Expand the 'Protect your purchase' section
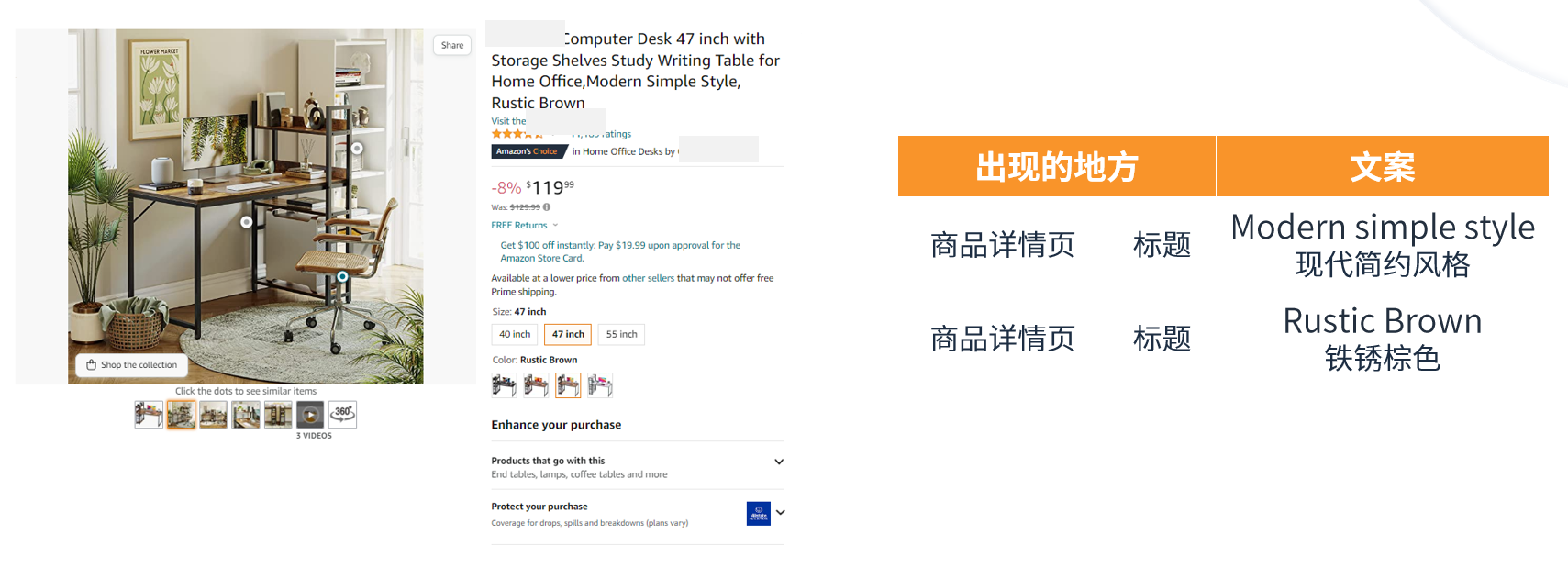Image resolution: width=1568 pixels, height=579 pixels. click(x=780, y=512)
